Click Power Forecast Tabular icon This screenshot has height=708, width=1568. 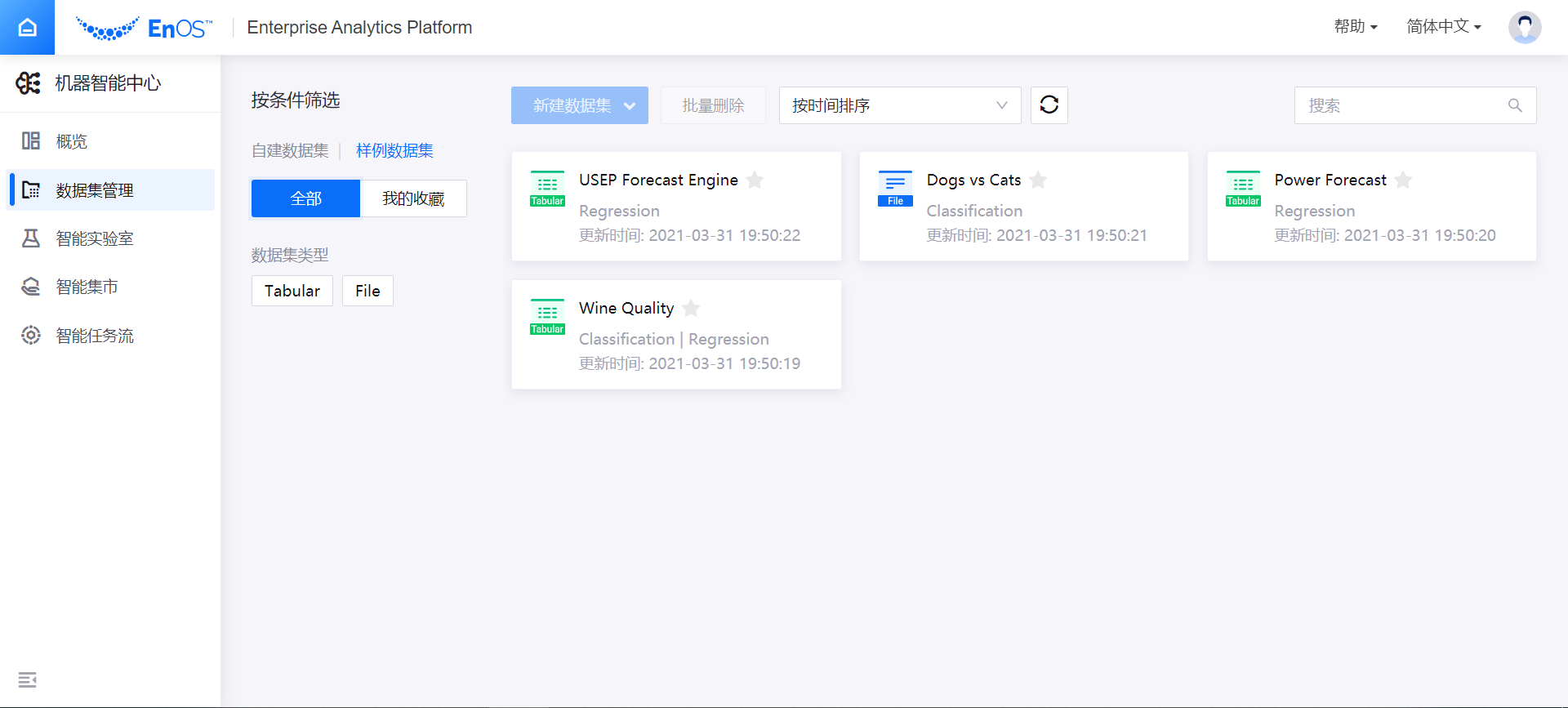1243,189
